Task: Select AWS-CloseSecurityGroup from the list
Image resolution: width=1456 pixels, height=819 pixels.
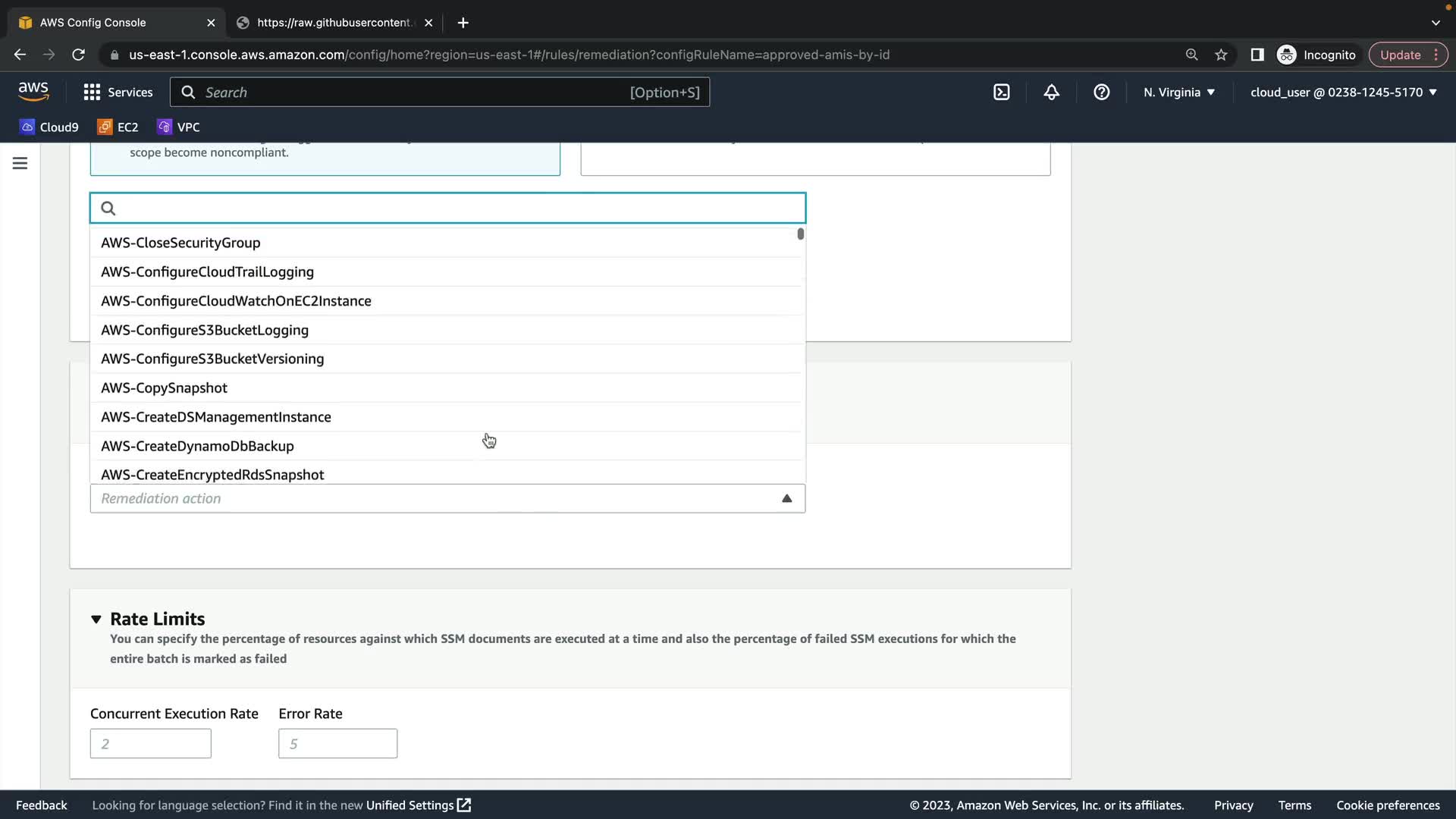Action: pyautogui.click(x=180, y=243)
